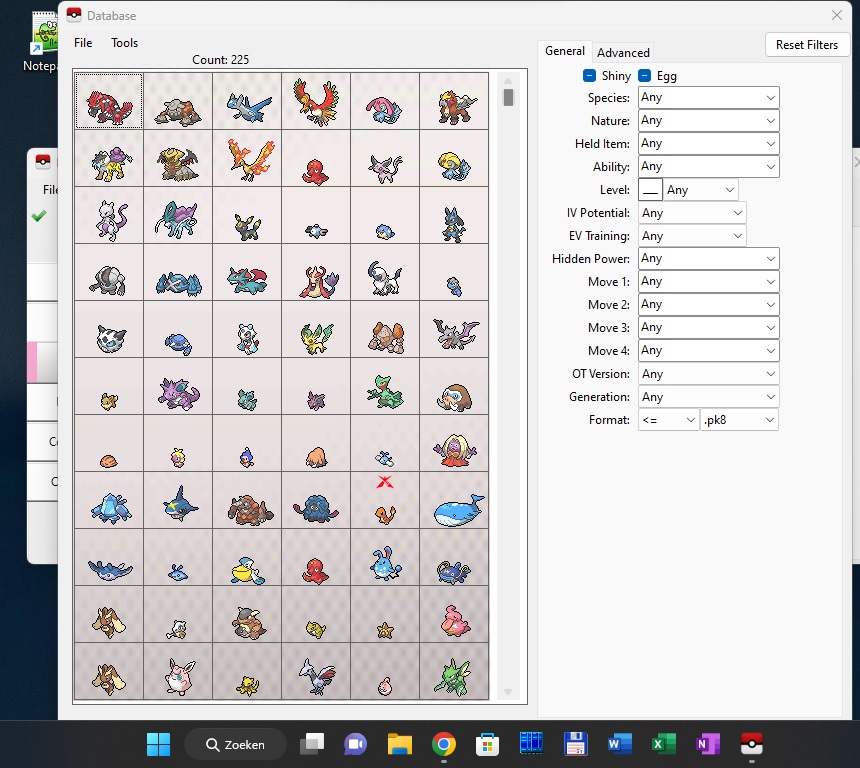
Task: Toggle the Shiny filter checkbox
Action: point(590,76)
